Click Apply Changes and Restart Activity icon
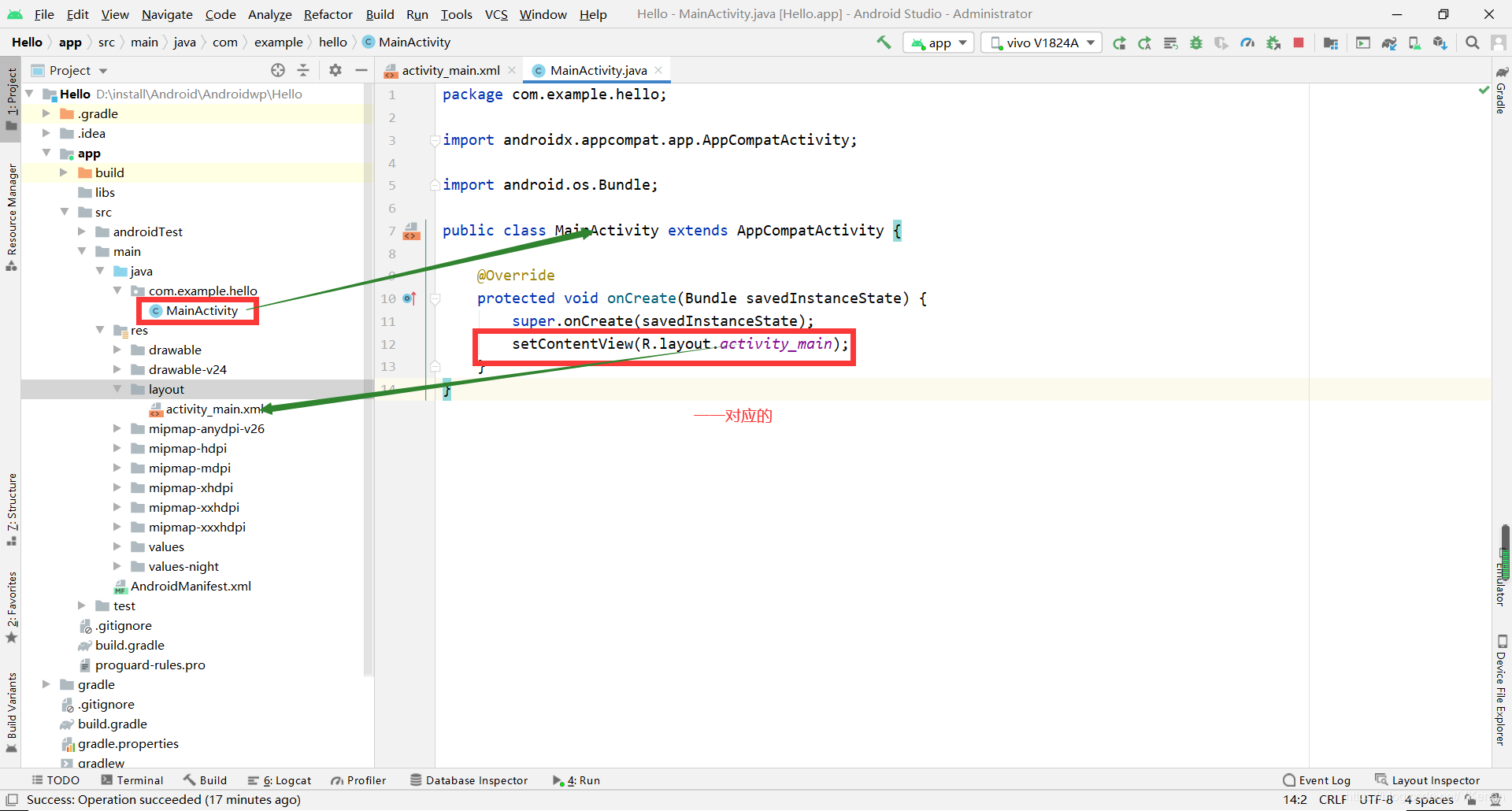This screenshot has width=1512, height=811. (1145, 43)
